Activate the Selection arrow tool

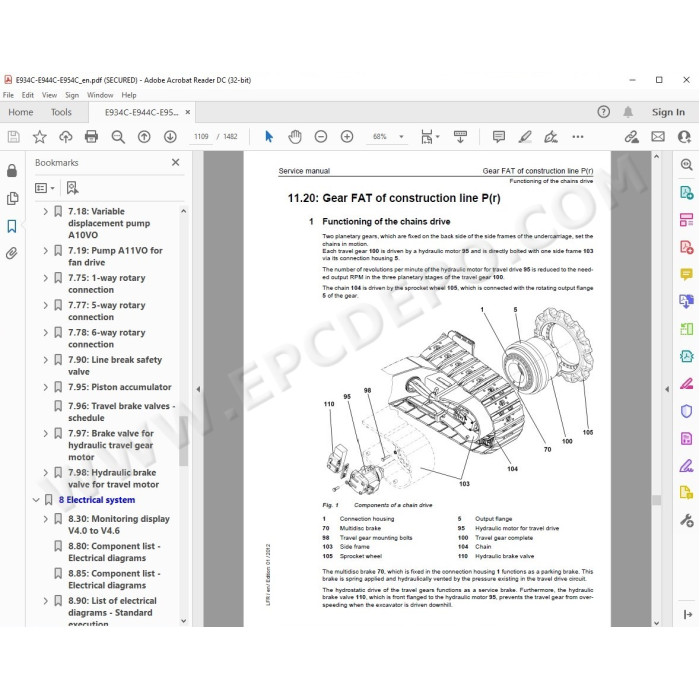tap(269, 137)
